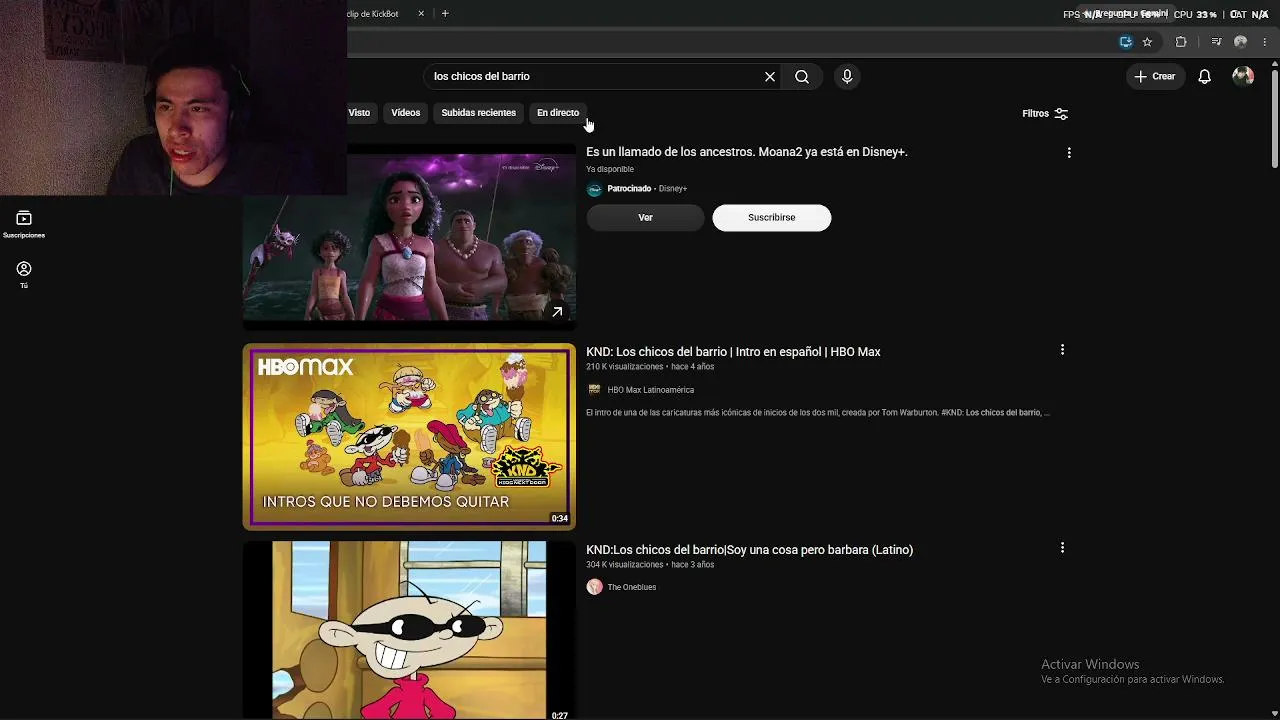
Task: Open options for 'Soy una cosa pero barbara' video
Action: tap(1062, 548)
